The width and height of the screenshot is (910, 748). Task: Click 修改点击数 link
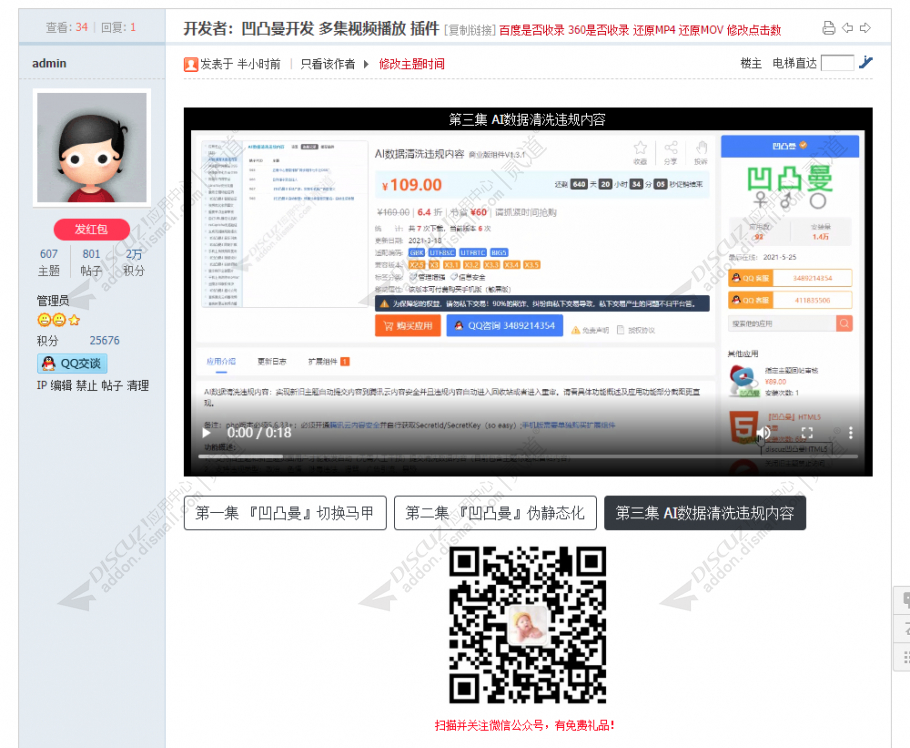(x=754, y=30)
